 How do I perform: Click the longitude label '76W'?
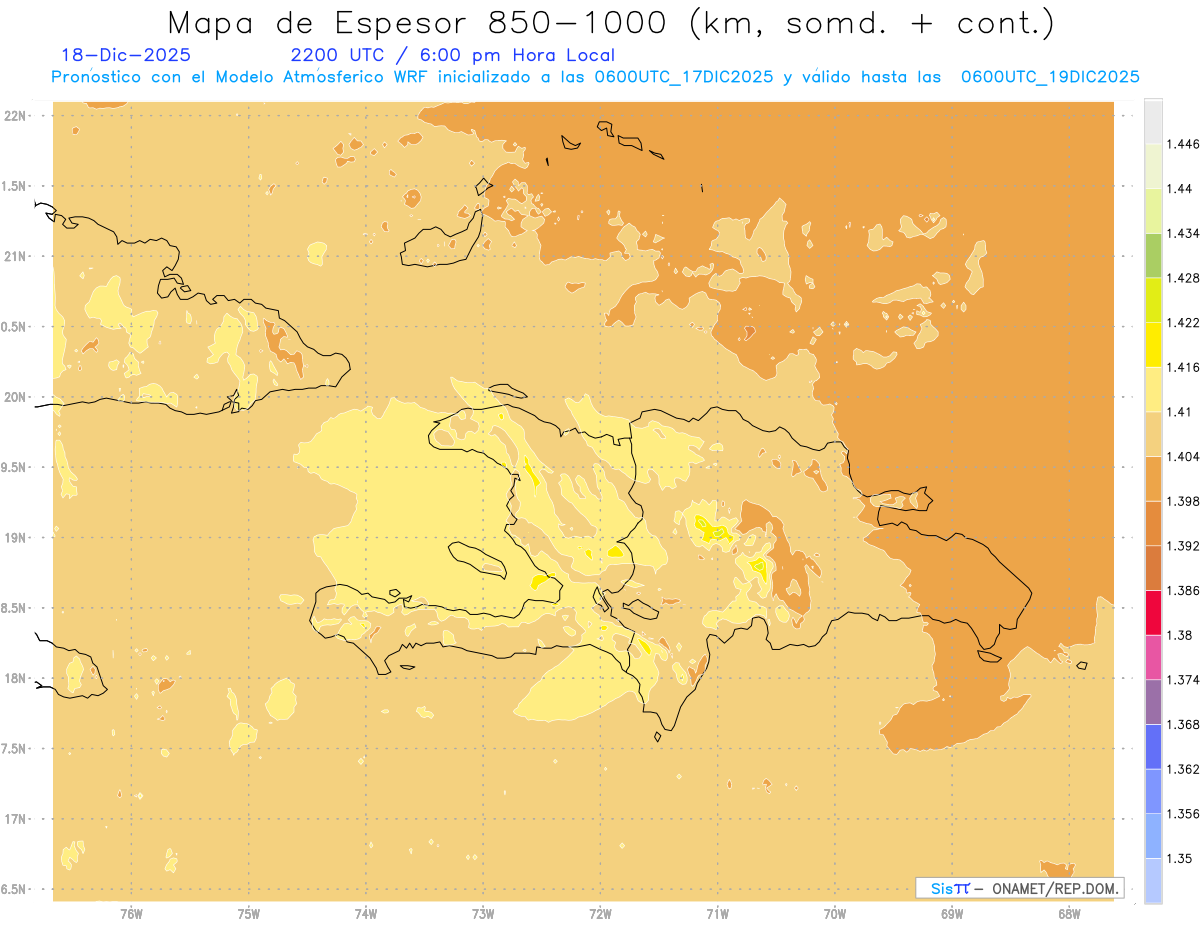(131, 914)
